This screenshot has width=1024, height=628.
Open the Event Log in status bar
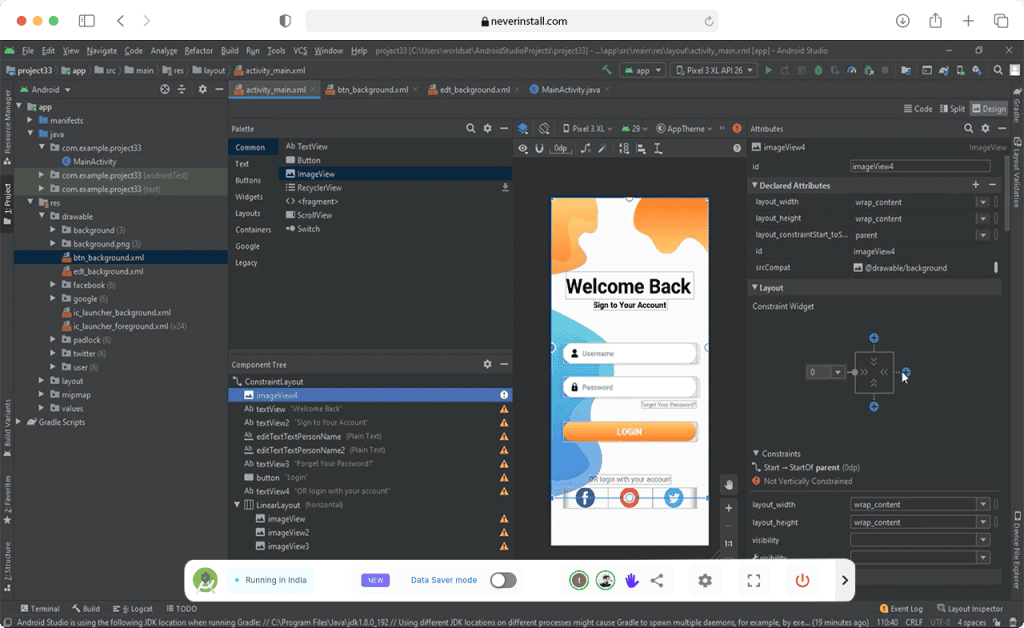pyautogui.click(x=905, y=608)
